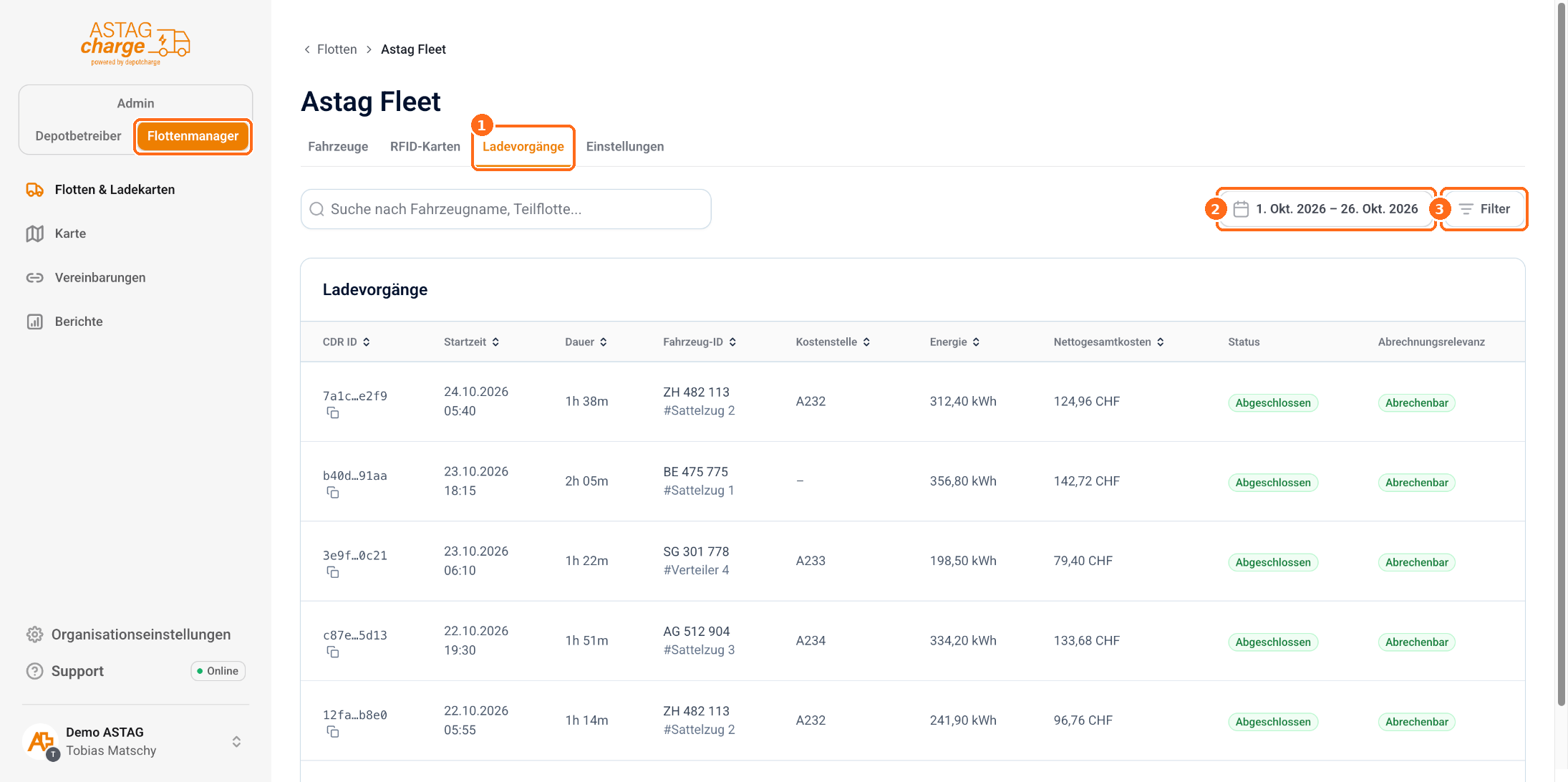Focus the Fahrzeugname search field
The width and height of the screenshot is (1568, 782).
click(505, 209)
